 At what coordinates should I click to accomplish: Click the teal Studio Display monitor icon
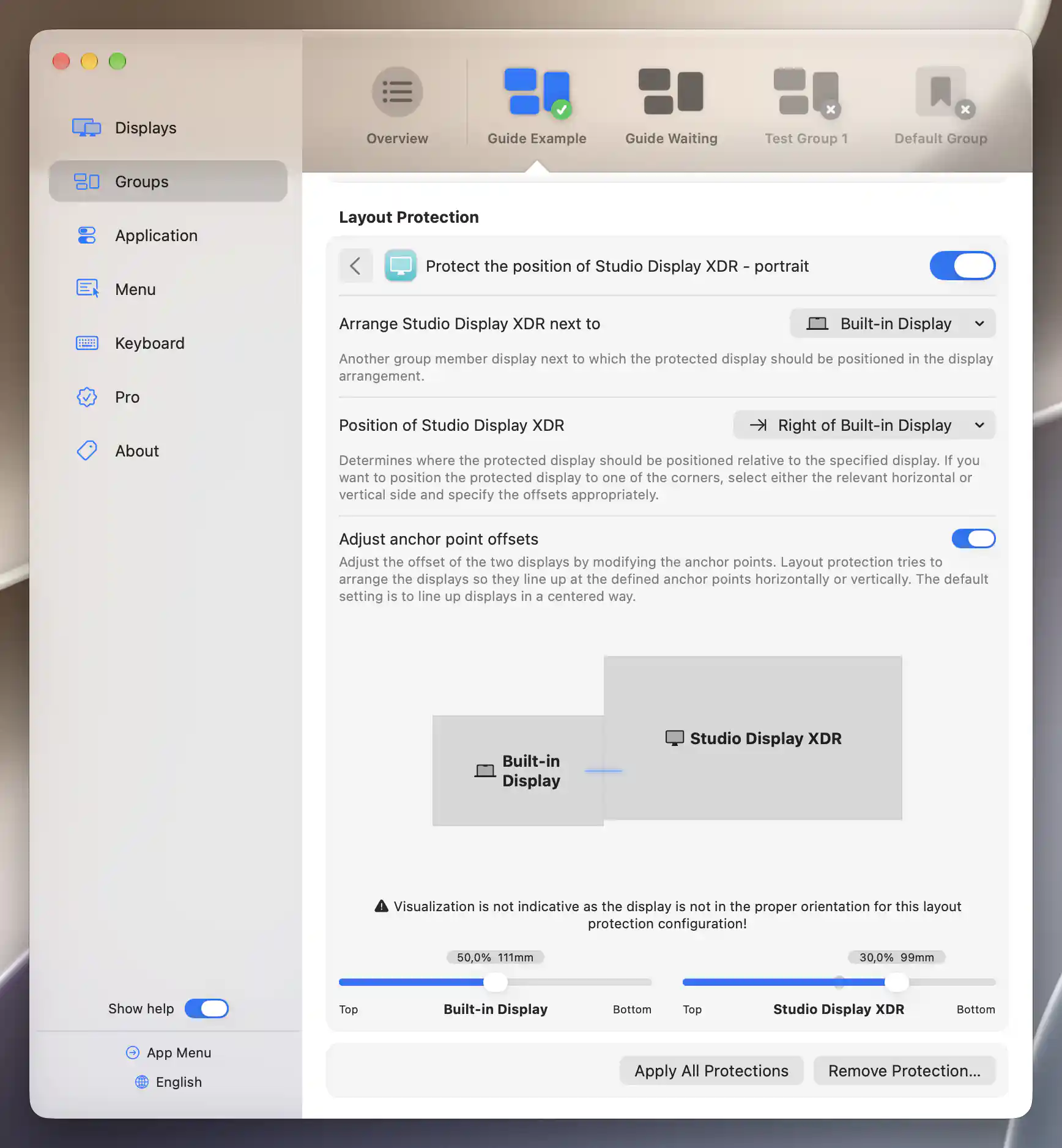coord(401,266)
